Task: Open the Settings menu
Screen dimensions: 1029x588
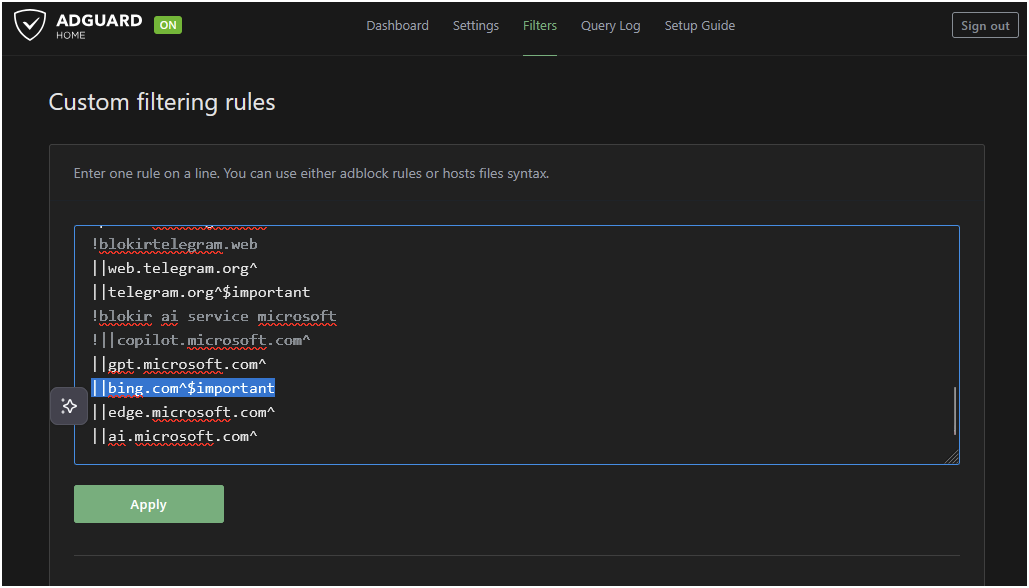Action: [x=476, y=26]
